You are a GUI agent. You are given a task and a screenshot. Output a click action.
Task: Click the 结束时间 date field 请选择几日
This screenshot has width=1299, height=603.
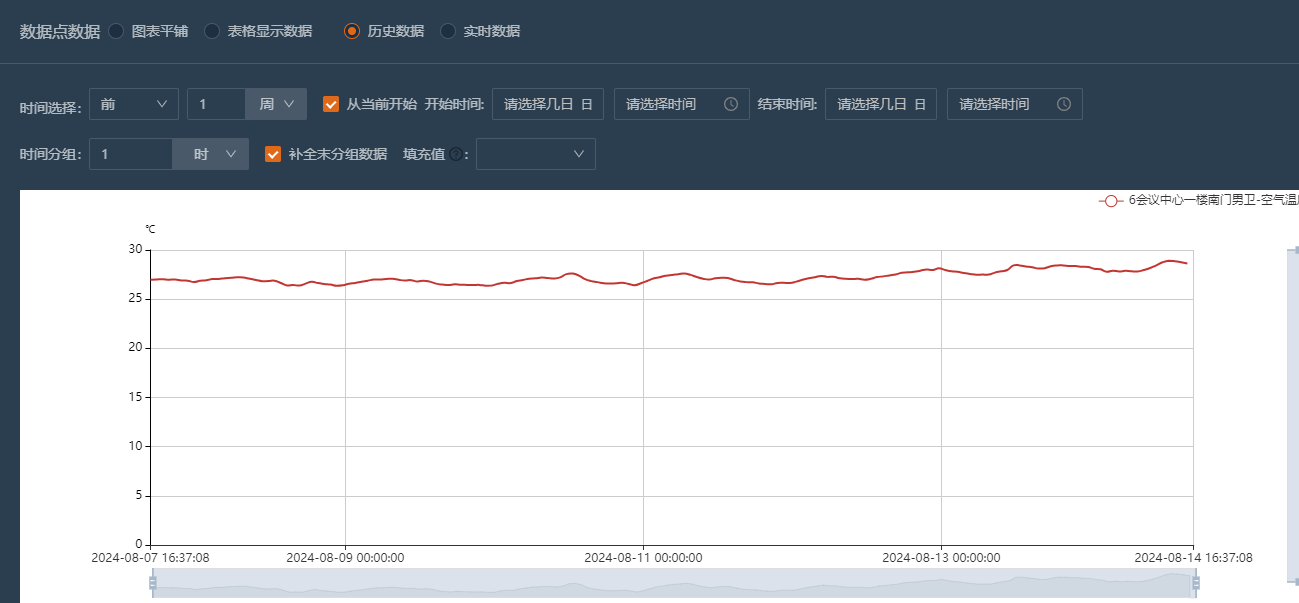(x=881, y=104)
